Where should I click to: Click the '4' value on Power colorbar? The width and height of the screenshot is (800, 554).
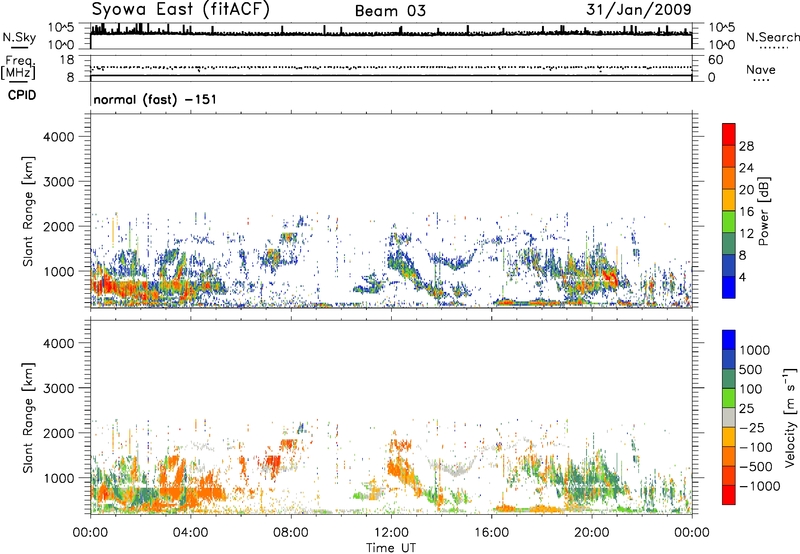click(743, 278)
